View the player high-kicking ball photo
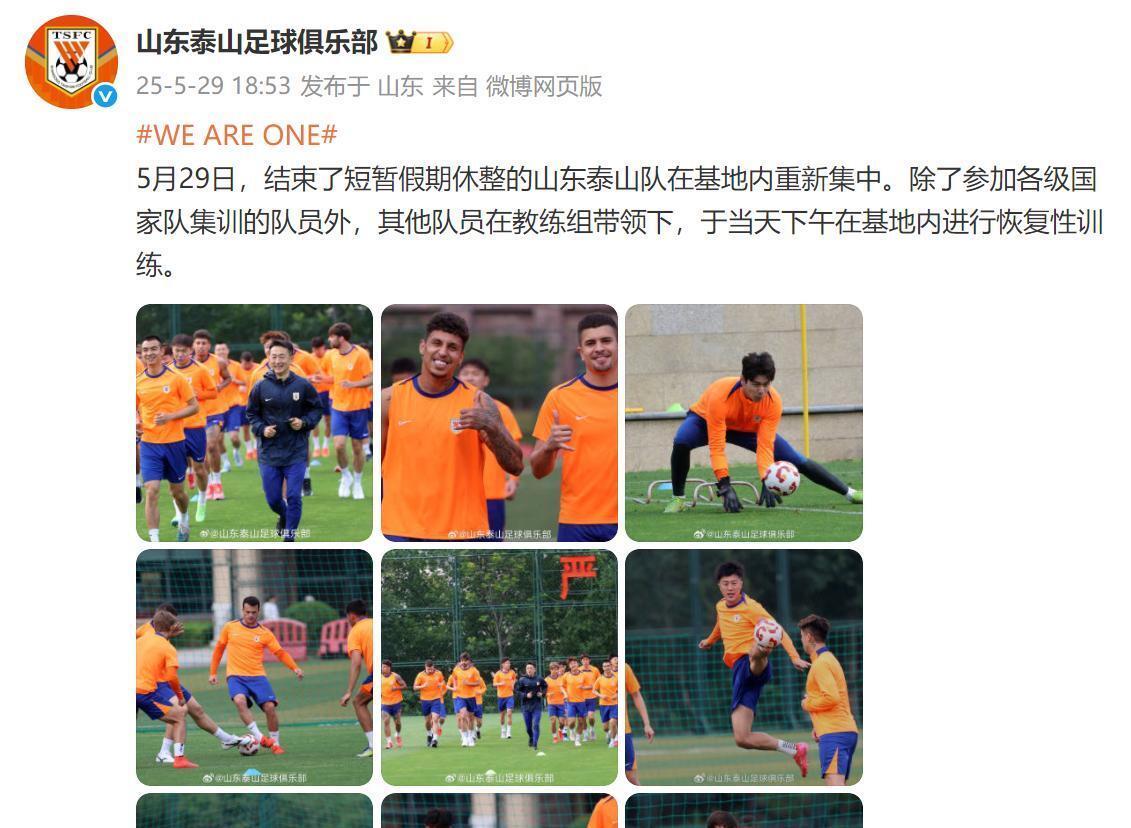 coord(744,667)
